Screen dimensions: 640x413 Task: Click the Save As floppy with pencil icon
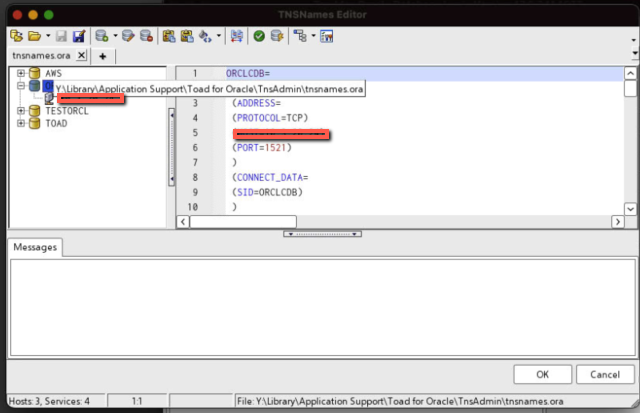pos(79,36)
